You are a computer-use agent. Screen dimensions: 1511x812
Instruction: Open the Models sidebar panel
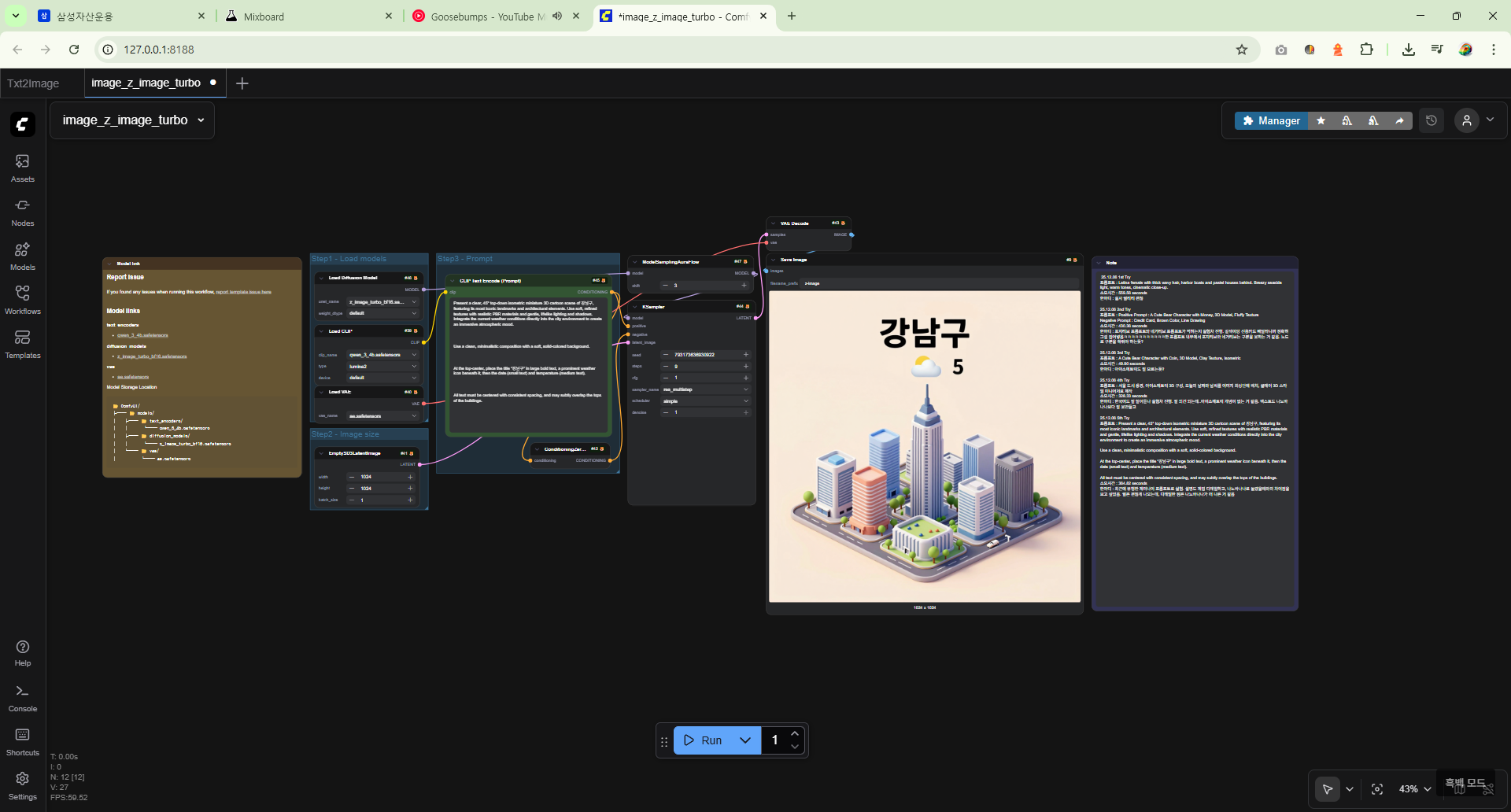22,256
